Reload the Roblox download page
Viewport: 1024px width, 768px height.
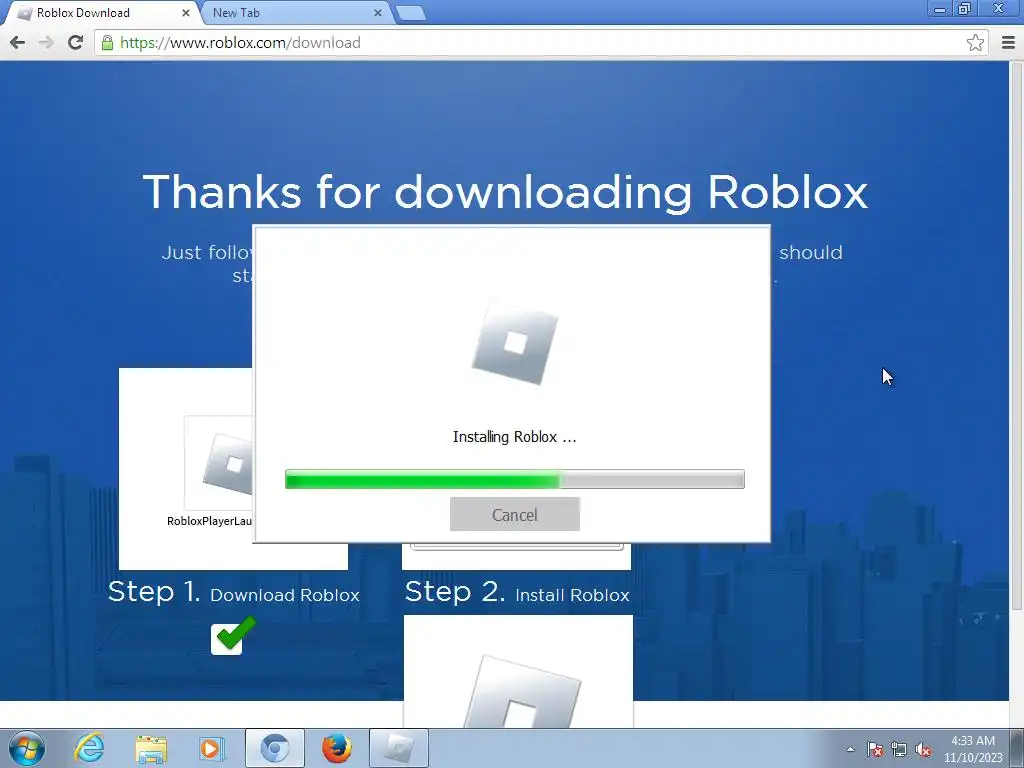(x=76, y=42)
